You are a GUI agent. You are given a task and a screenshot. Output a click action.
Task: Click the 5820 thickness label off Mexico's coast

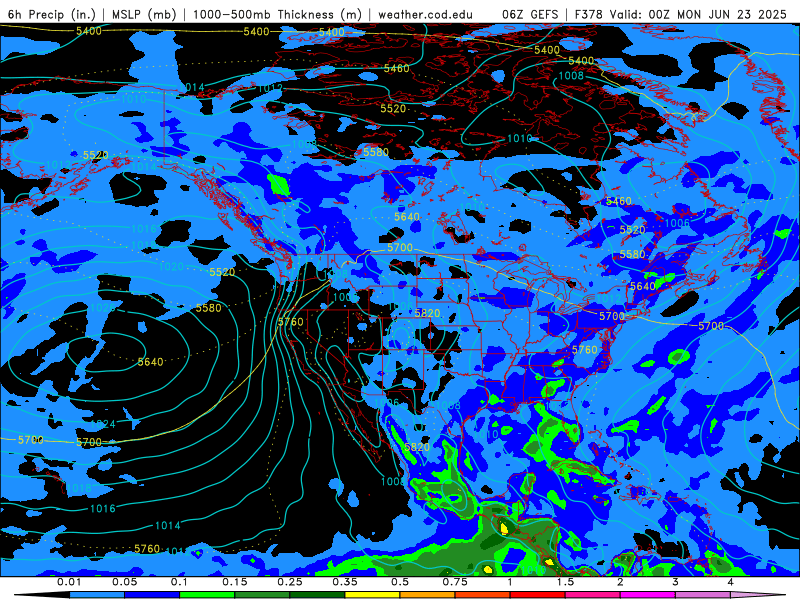[417, 447]
